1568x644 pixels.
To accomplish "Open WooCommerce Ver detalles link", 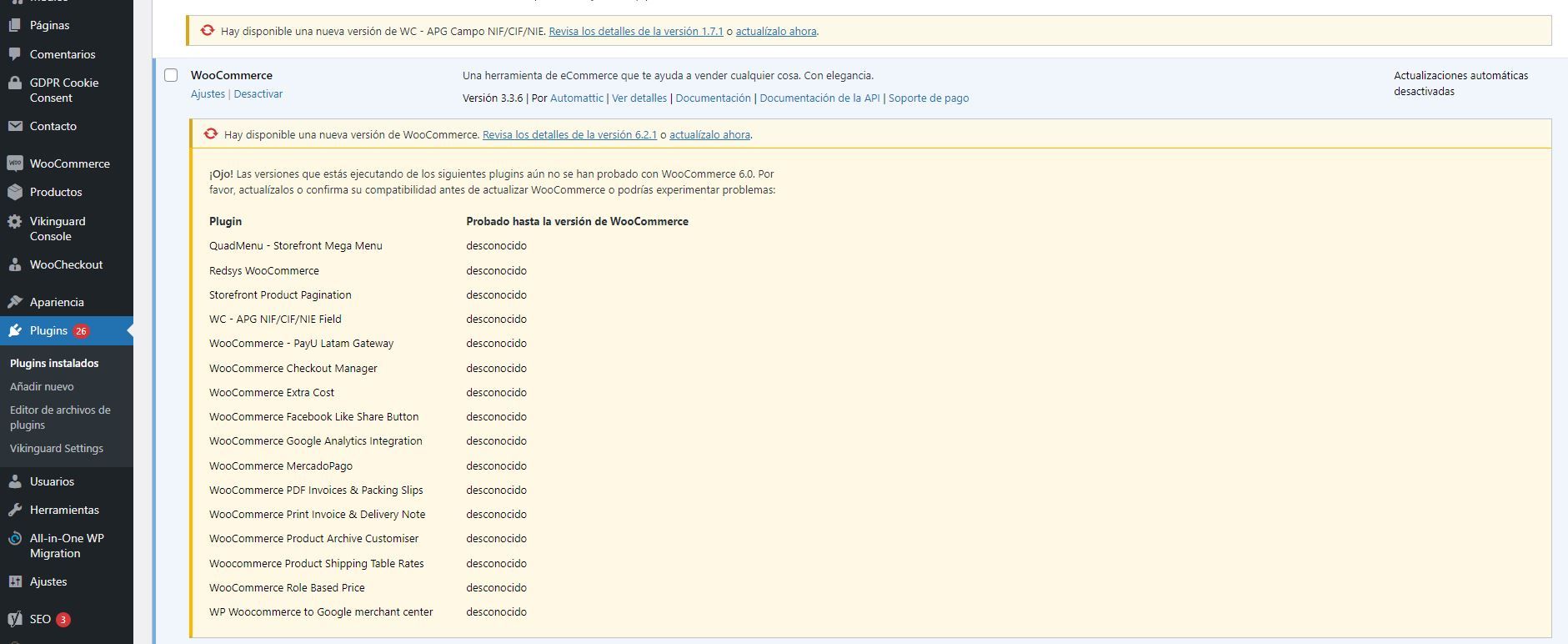I will tap(639, 98).
